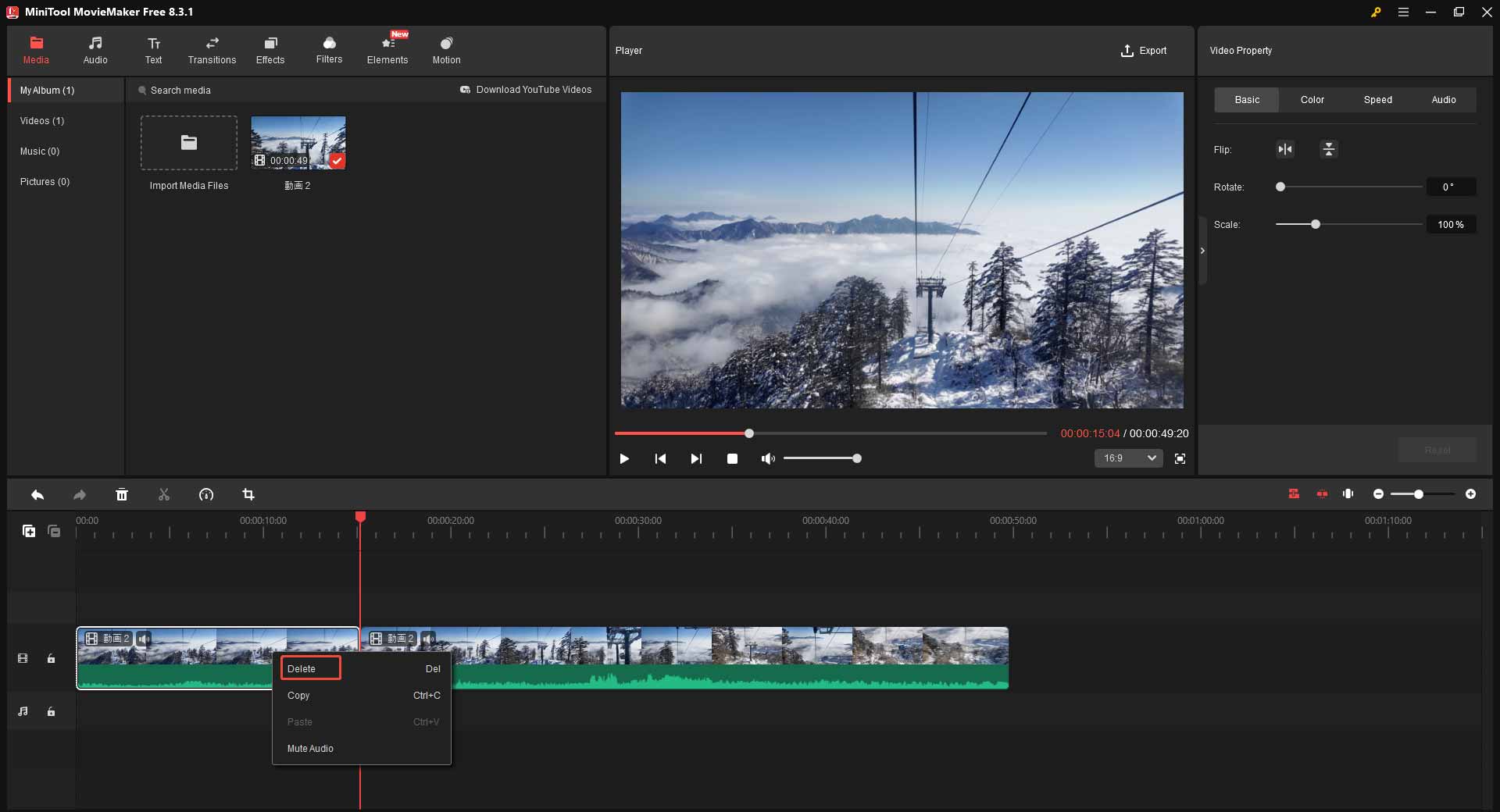Switch to the Color tab in Video Property
This screenshot has width=1500, height=812.
[1312, 99]
